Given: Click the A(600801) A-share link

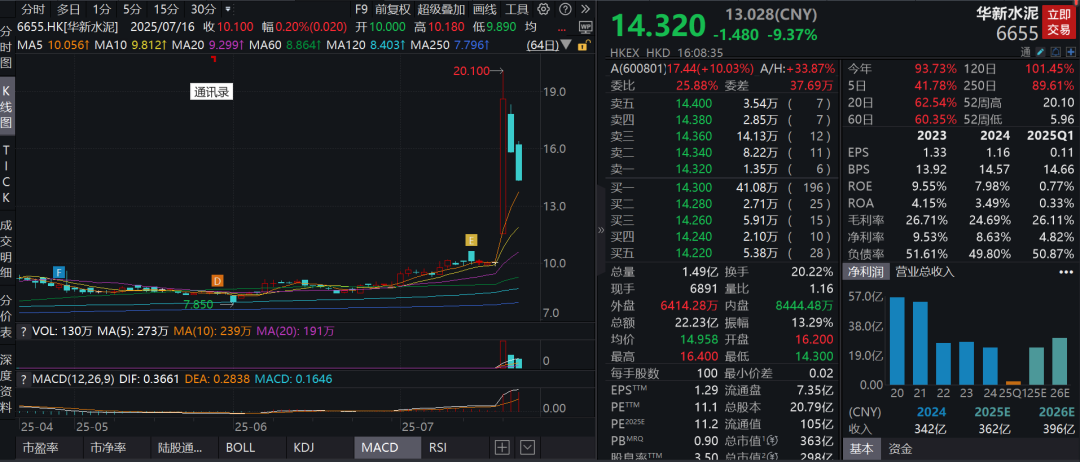Looking at the screenshot, I should click(x=637, y=69).
